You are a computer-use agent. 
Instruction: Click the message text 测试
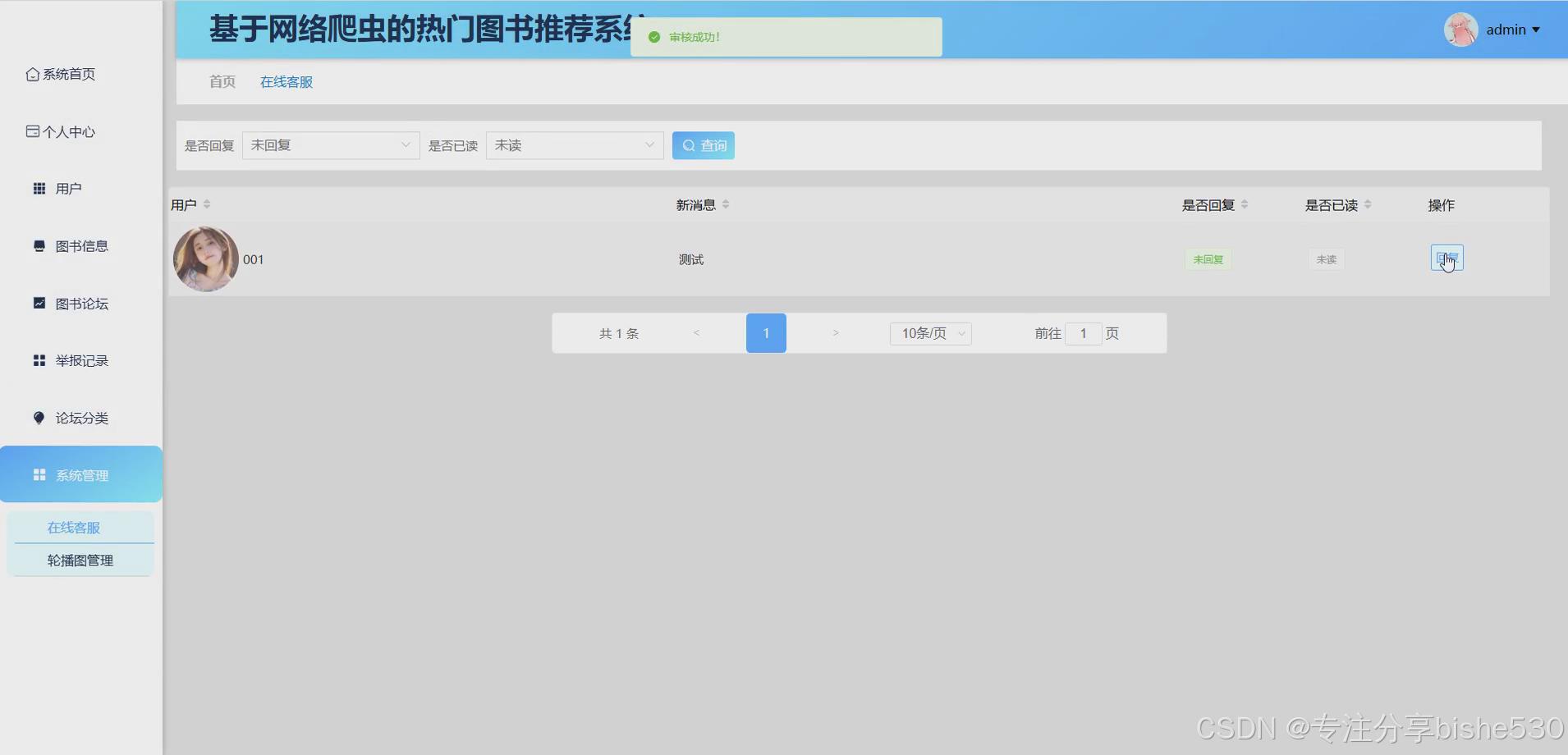tap(691, 259)
